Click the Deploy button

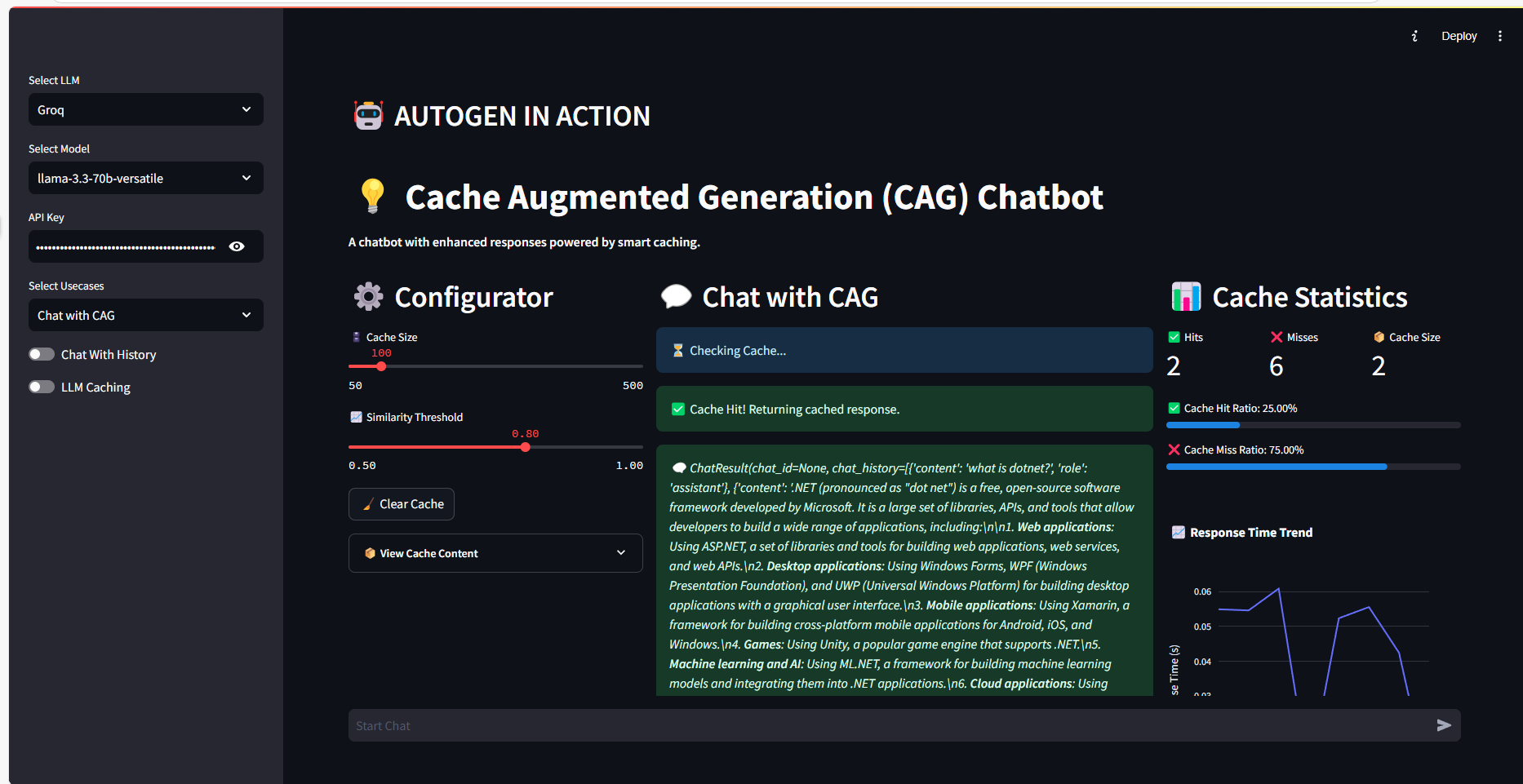coord(1459,36)
